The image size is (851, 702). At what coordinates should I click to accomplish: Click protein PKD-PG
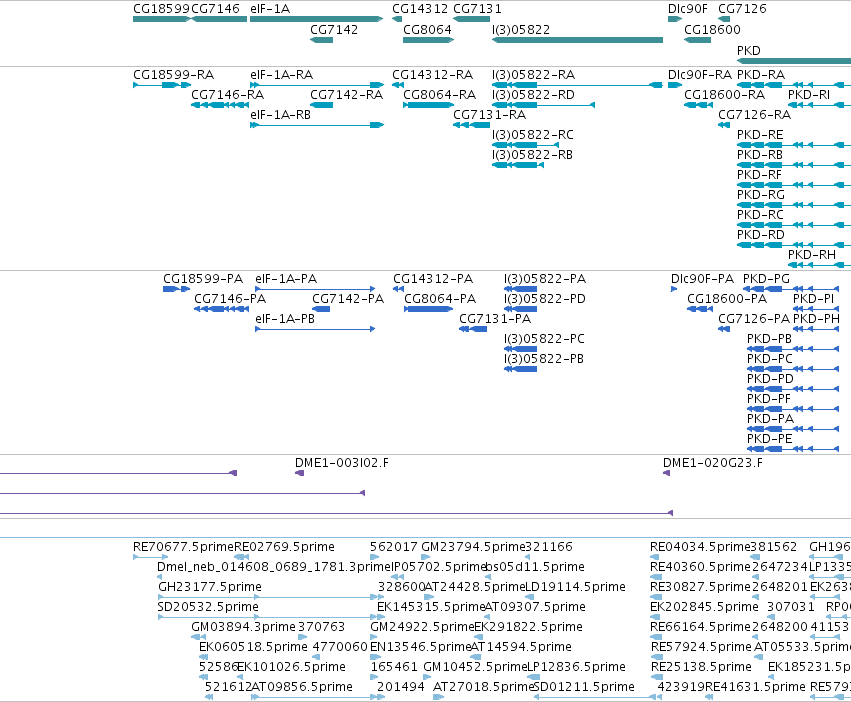(766, 279)
